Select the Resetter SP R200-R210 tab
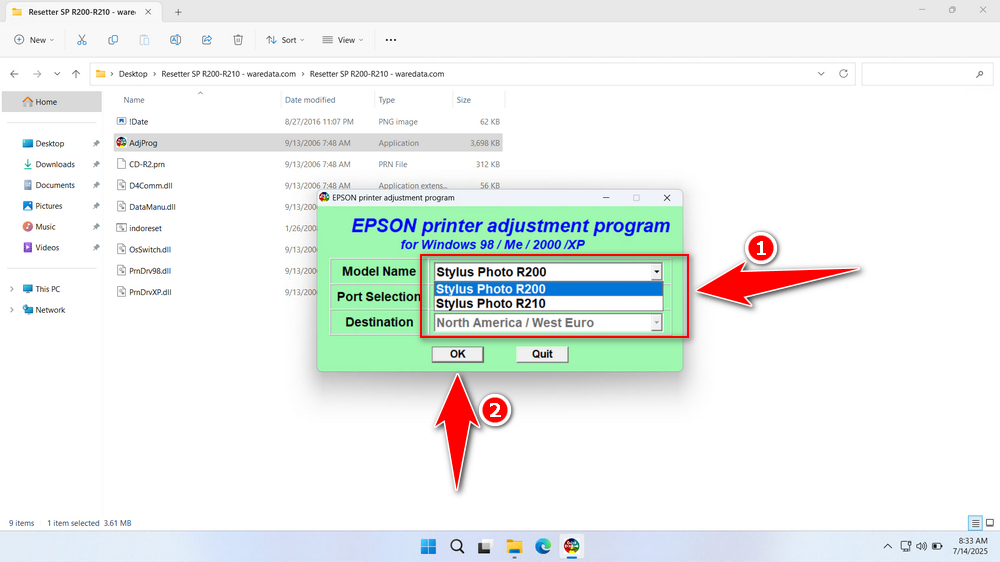Viewport: 1000px width, 562px height. [x=82, y=12]
